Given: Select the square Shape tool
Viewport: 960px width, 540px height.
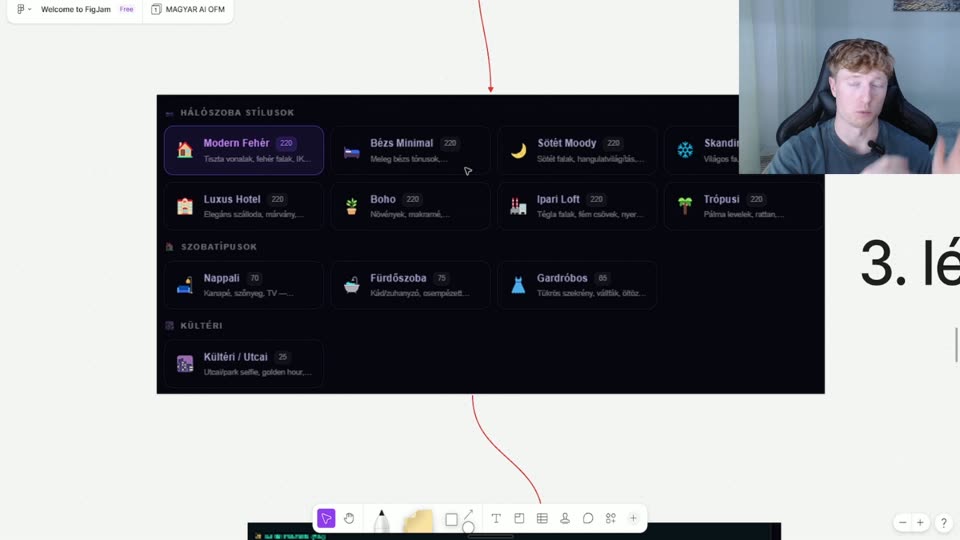Looking at the screenshot, I should [x=451, y=520].
